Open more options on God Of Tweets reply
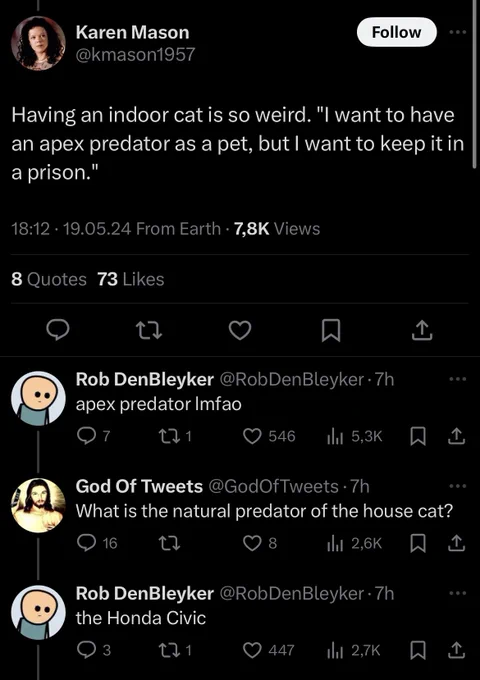Viewport: 480px width, 680px height. (x=458, y=486)
